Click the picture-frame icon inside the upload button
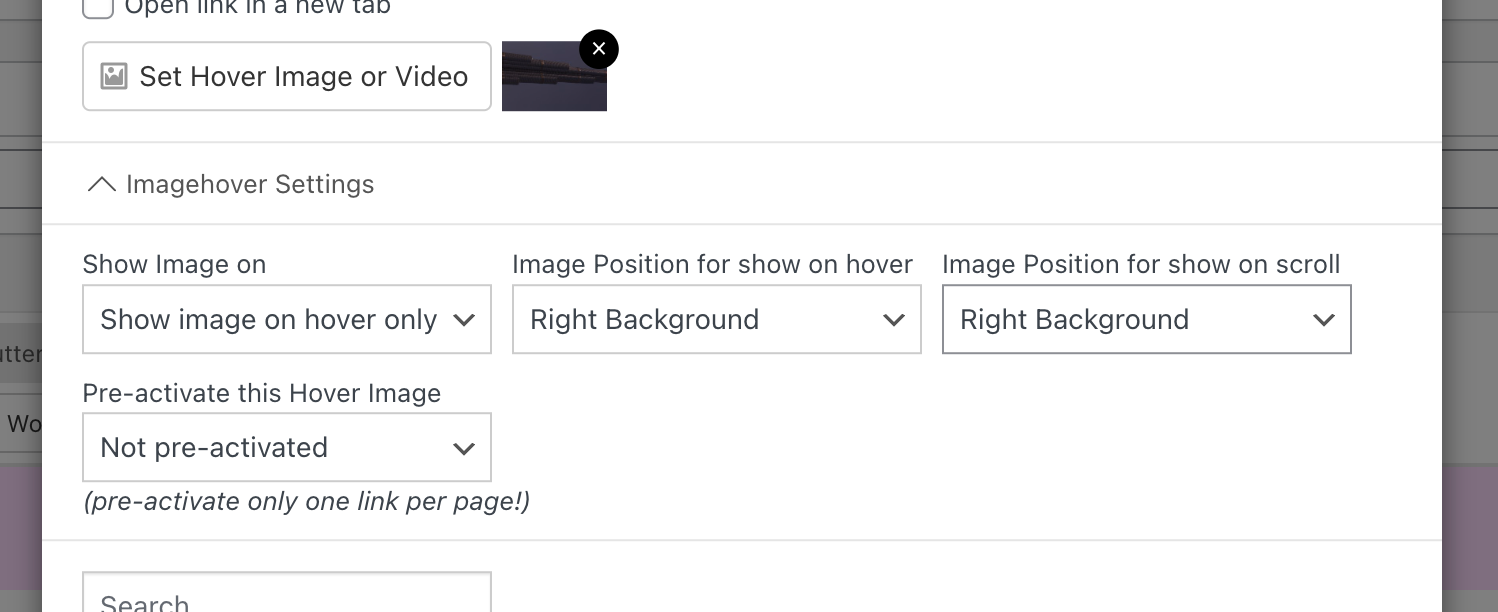 (x=112, y=75)
